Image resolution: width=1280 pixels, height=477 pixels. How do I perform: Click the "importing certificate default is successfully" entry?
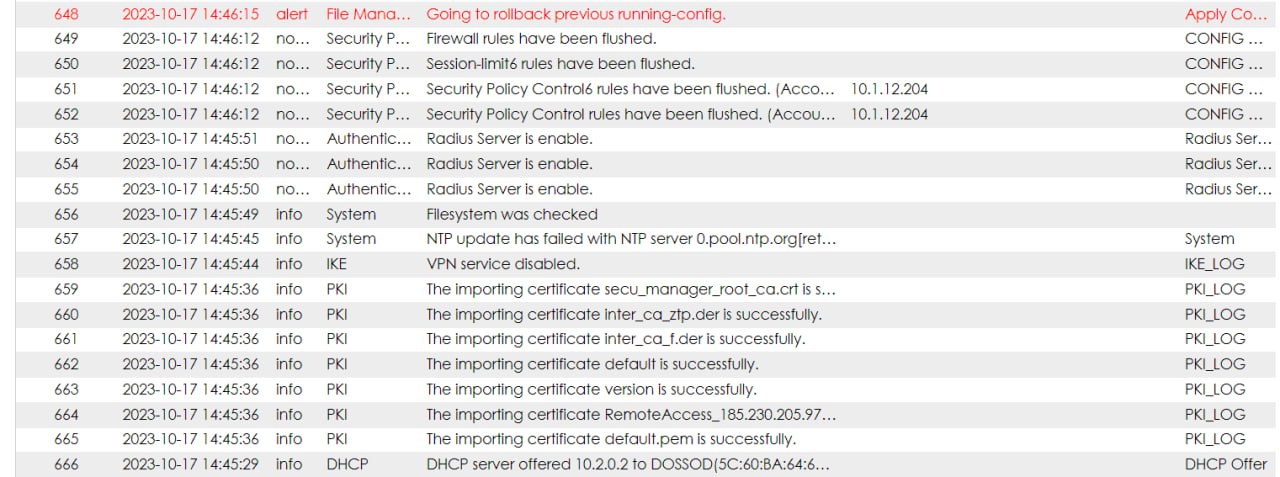click(592, 364)
